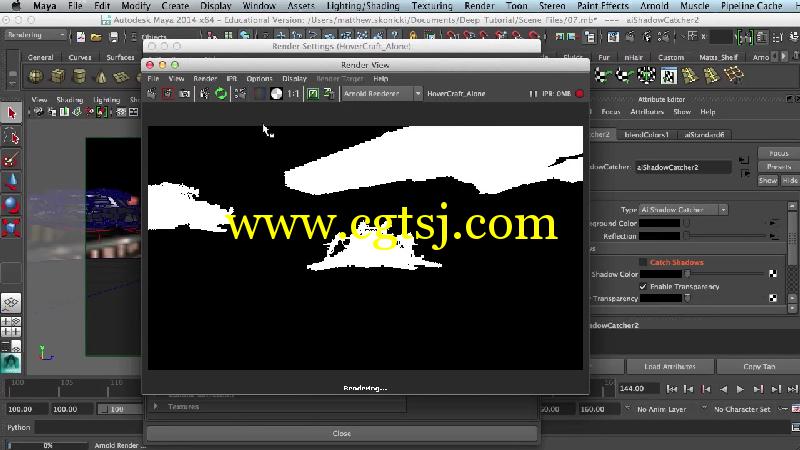Select the Scale tool cube icon
The image size is (800, 450).
point(11,228)
